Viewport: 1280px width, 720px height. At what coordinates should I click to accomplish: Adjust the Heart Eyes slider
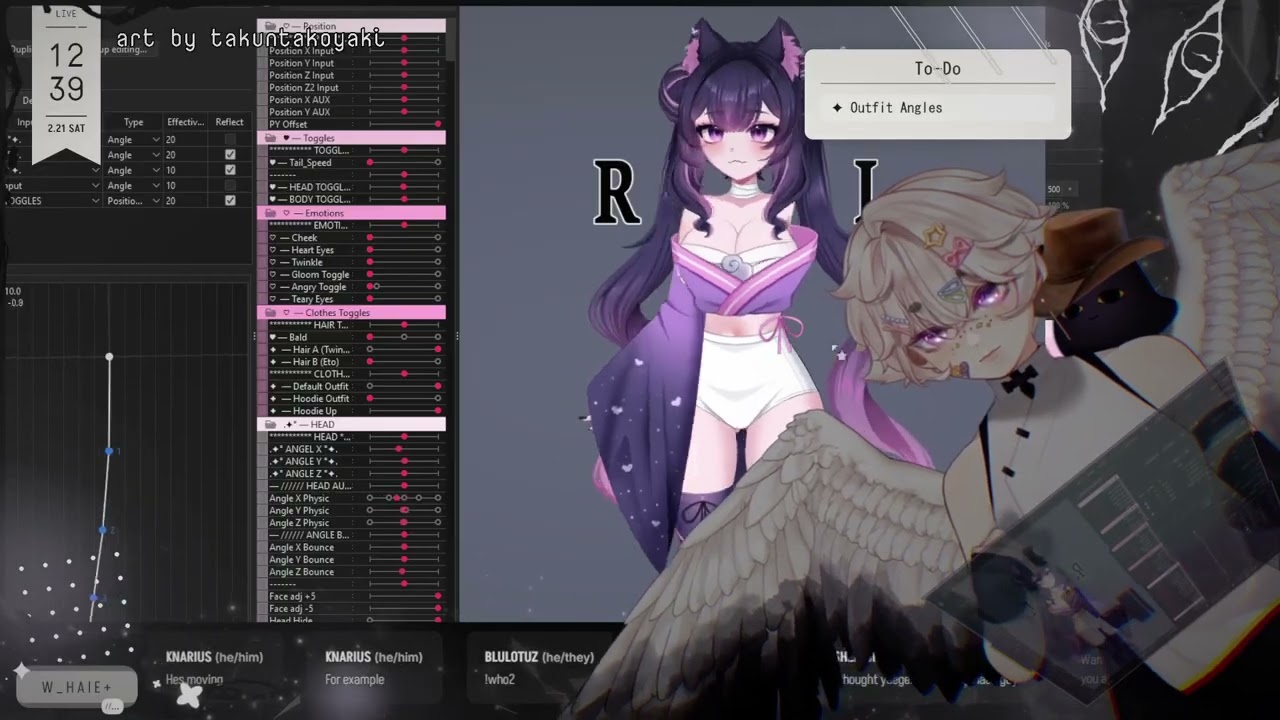pos(404,250)
